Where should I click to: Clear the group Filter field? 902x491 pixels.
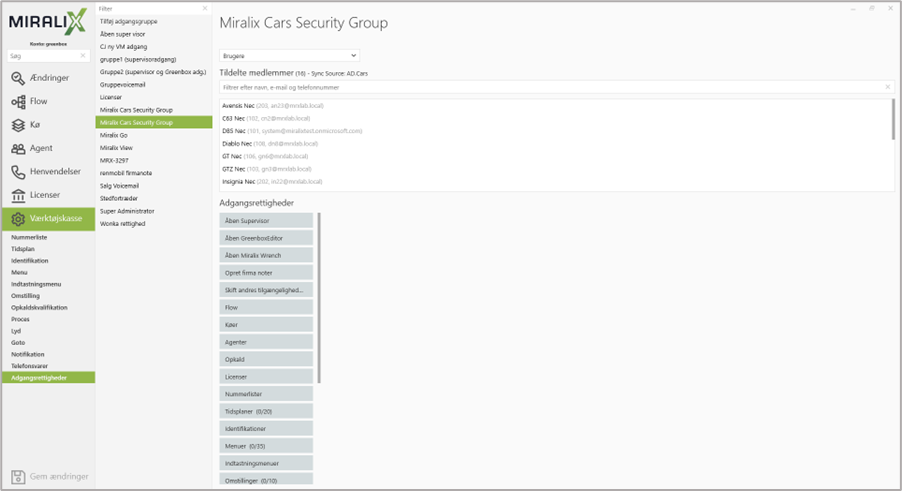point(205,9)
